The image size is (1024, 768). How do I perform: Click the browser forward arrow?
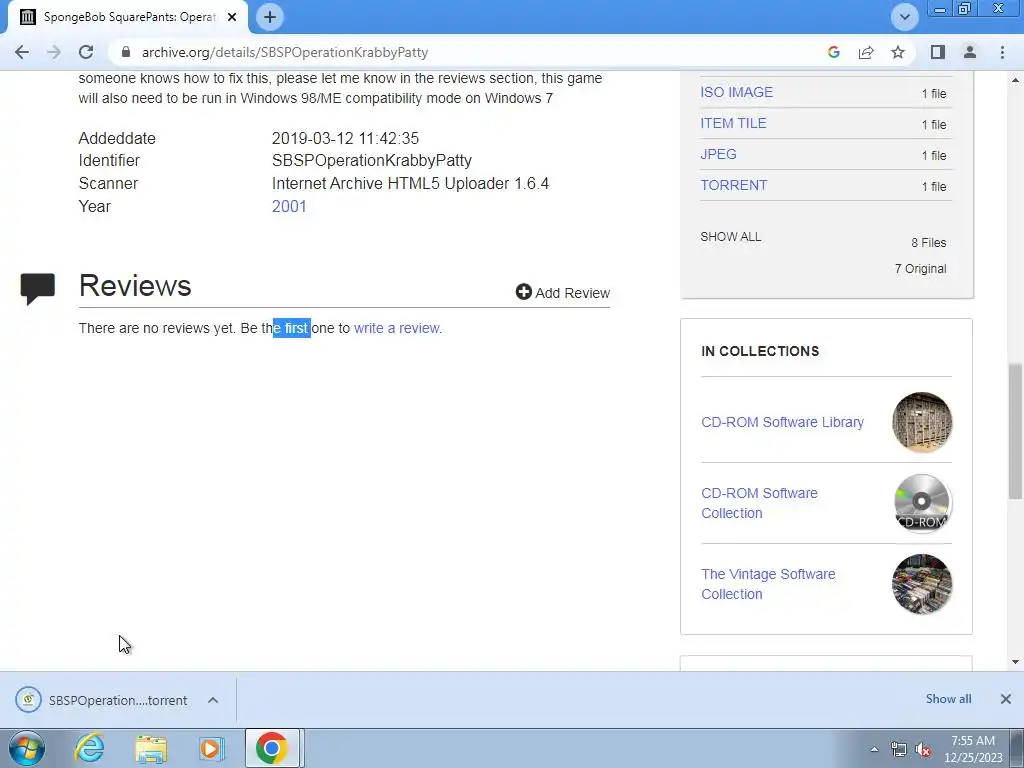click(x=54, y=52)
